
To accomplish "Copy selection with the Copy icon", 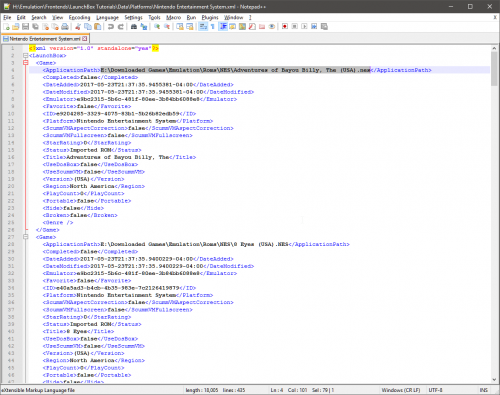I will (x=88, y=27).
